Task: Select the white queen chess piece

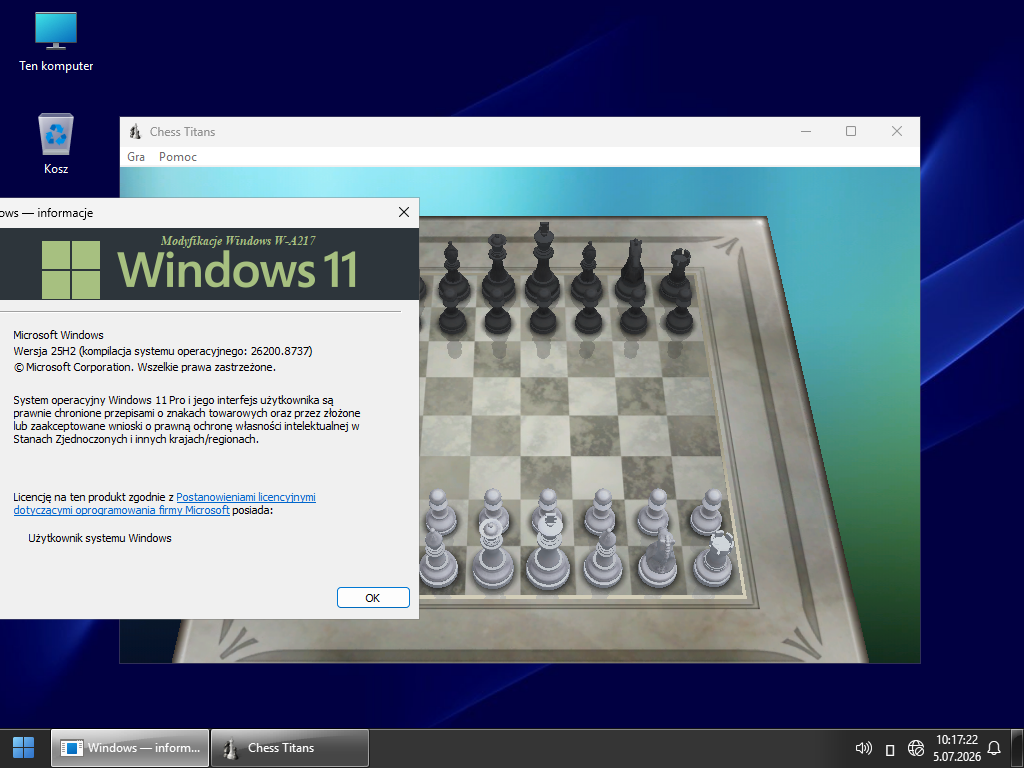Action: coord(491,555)
